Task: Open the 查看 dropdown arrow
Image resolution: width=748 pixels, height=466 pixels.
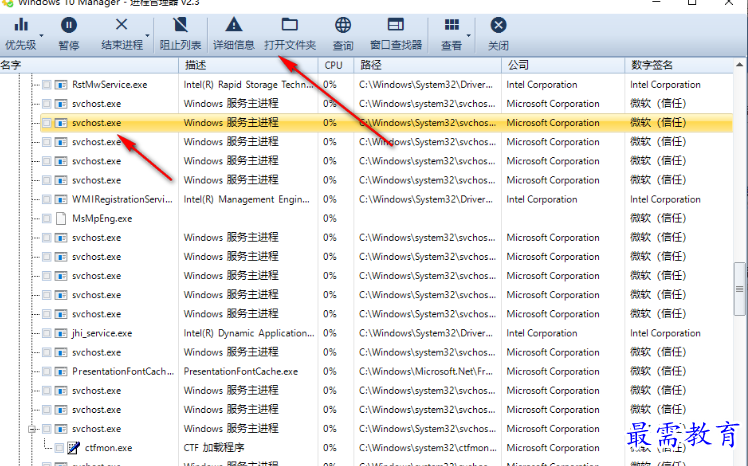Action: (x=468, y=36)
